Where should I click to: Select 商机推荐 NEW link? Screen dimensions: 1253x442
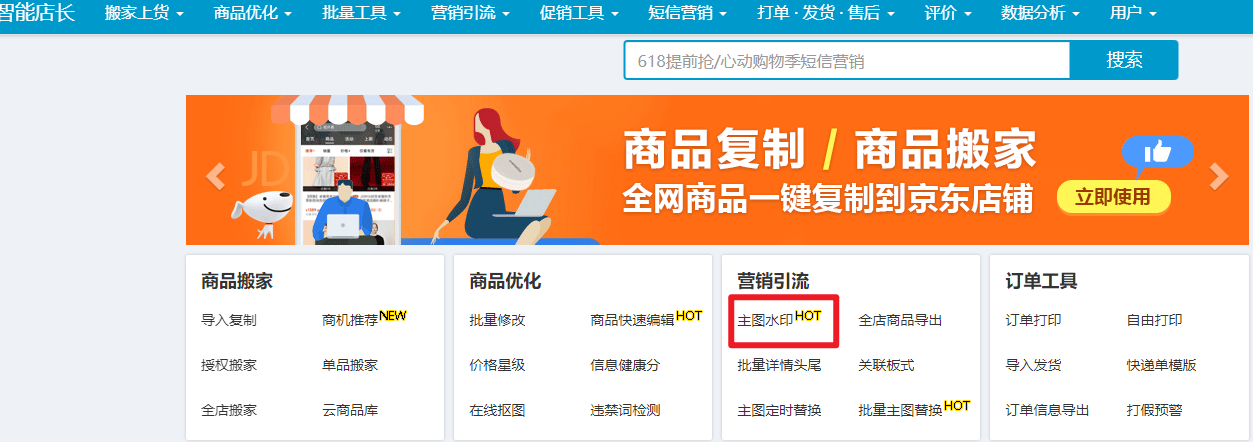click(364, 319)
